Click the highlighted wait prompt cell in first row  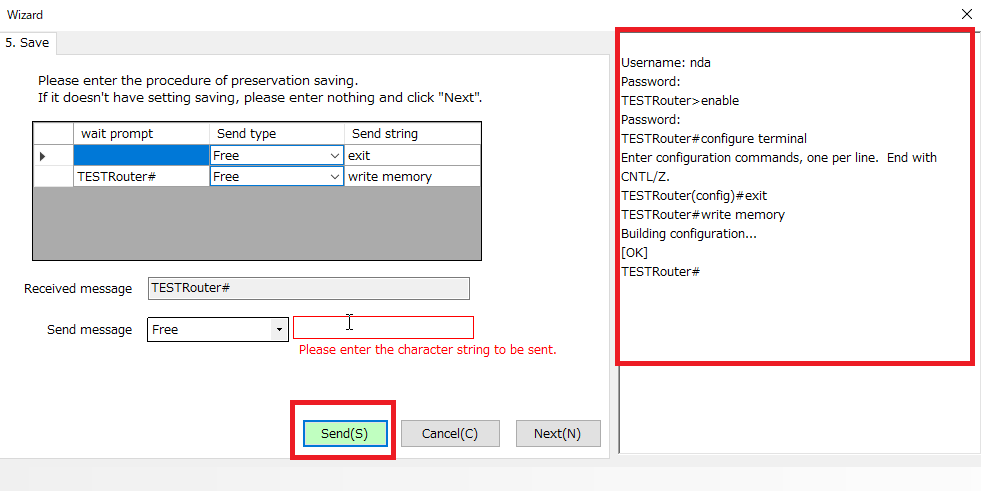tap(140, 156)
